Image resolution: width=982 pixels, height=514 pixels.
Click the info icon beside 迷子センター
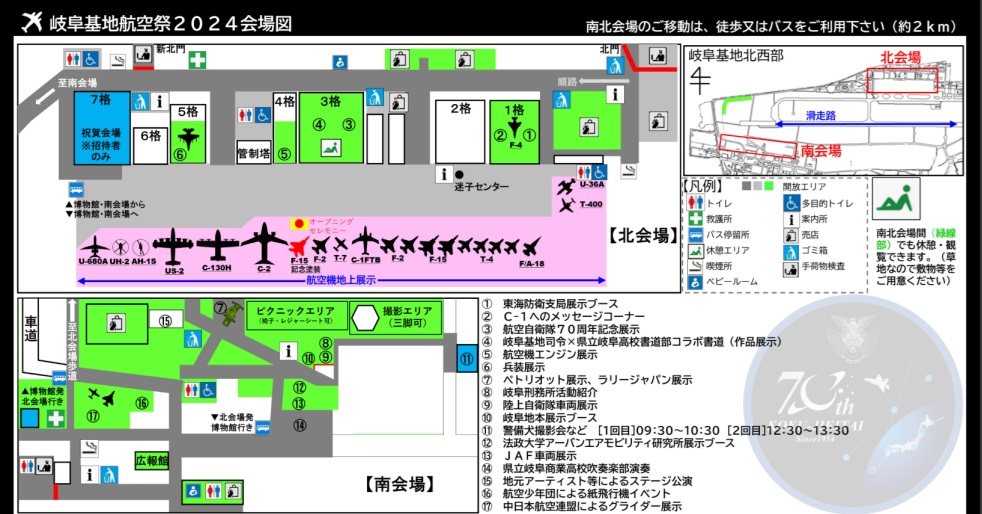[444, 174]
